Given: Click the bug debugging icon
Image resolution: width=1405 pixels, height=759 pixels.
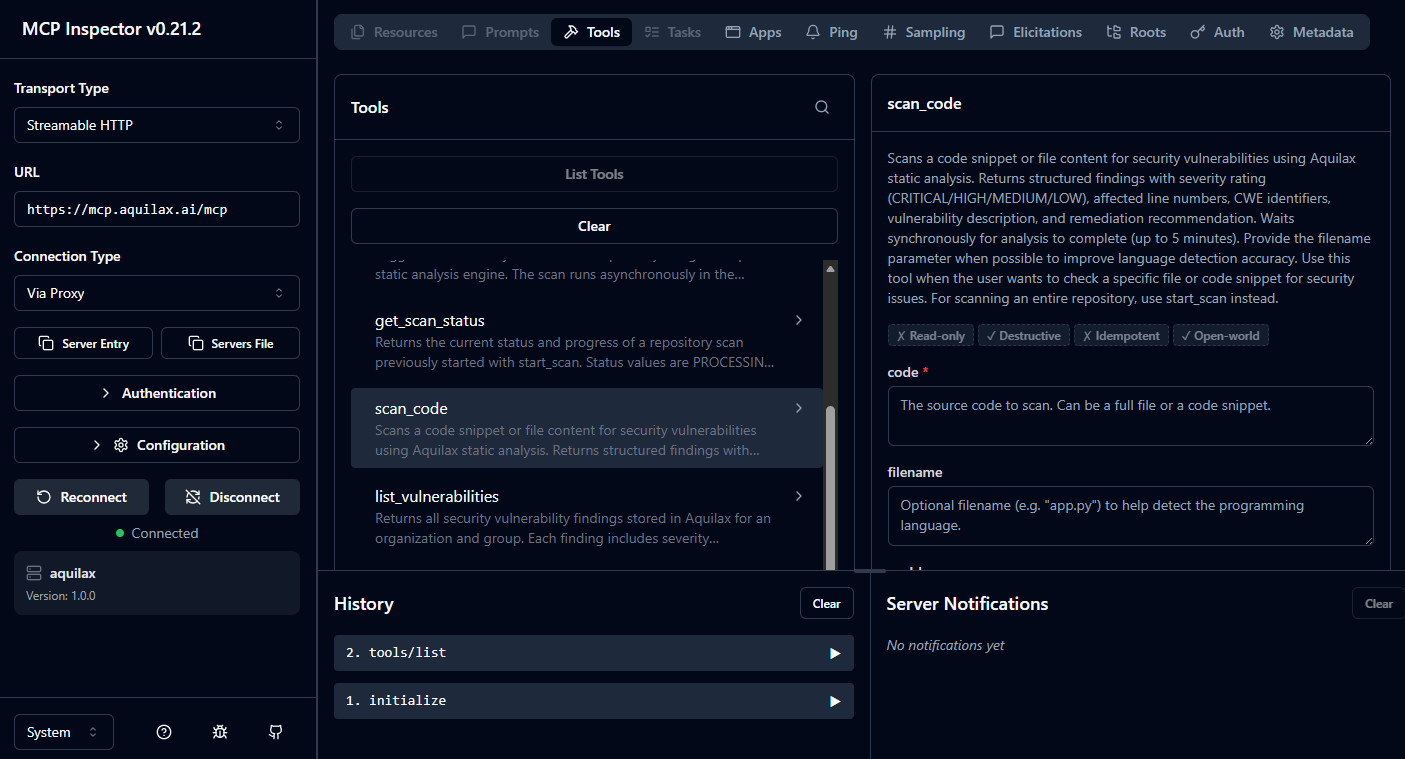Looking at the screenshot, I should (220, 732).
